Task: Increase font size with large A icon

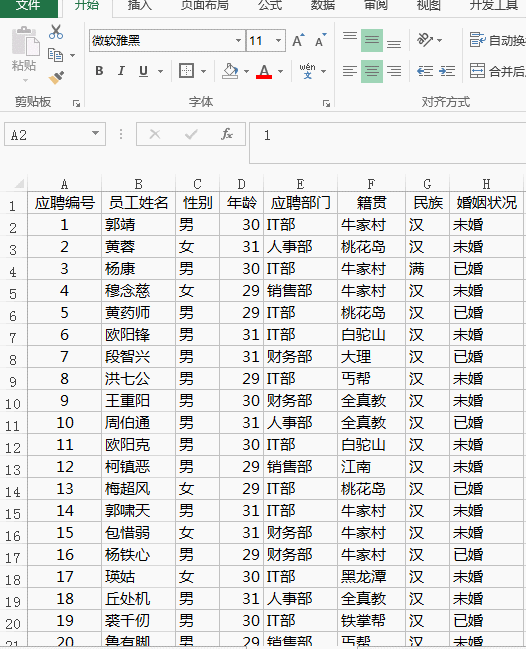Action: coord(298,41)
